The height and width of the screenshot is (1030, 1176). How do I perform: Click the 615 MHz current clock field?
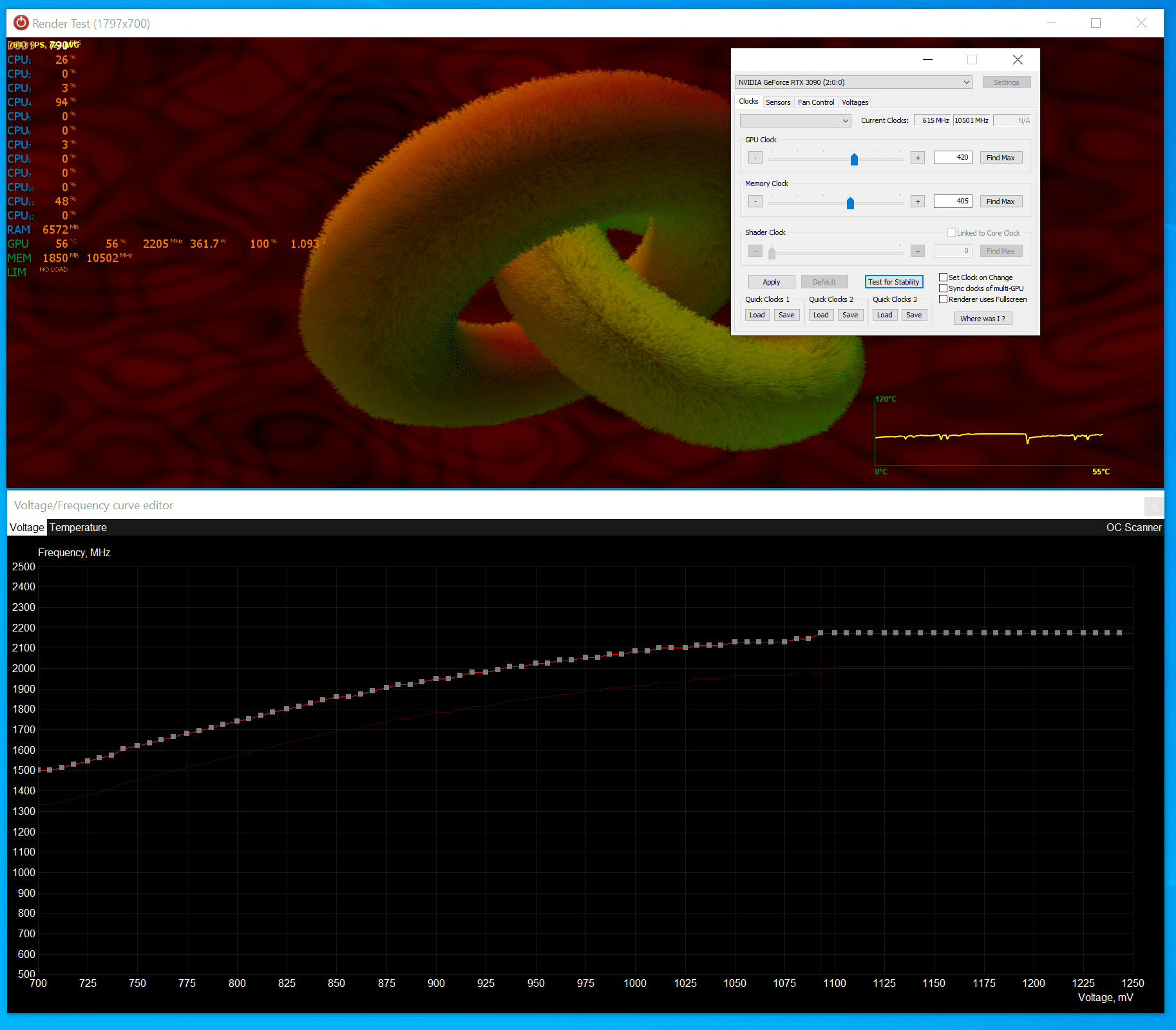pos(933,120)
